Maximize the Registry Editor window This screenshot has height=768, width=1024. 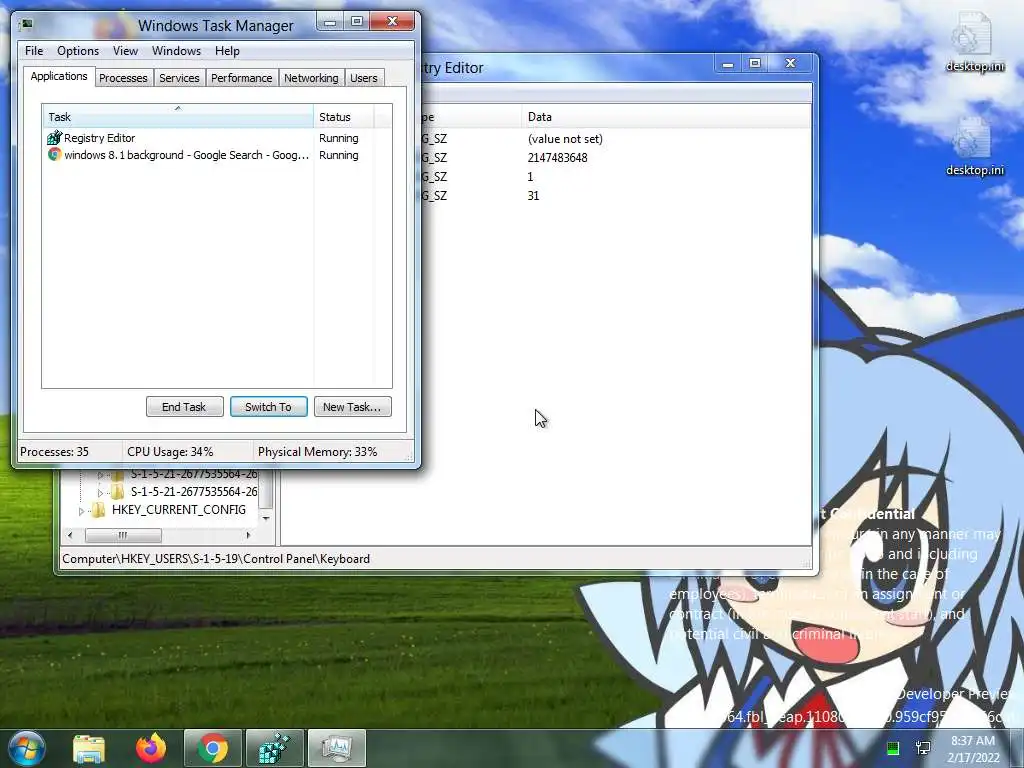point(755,64)
